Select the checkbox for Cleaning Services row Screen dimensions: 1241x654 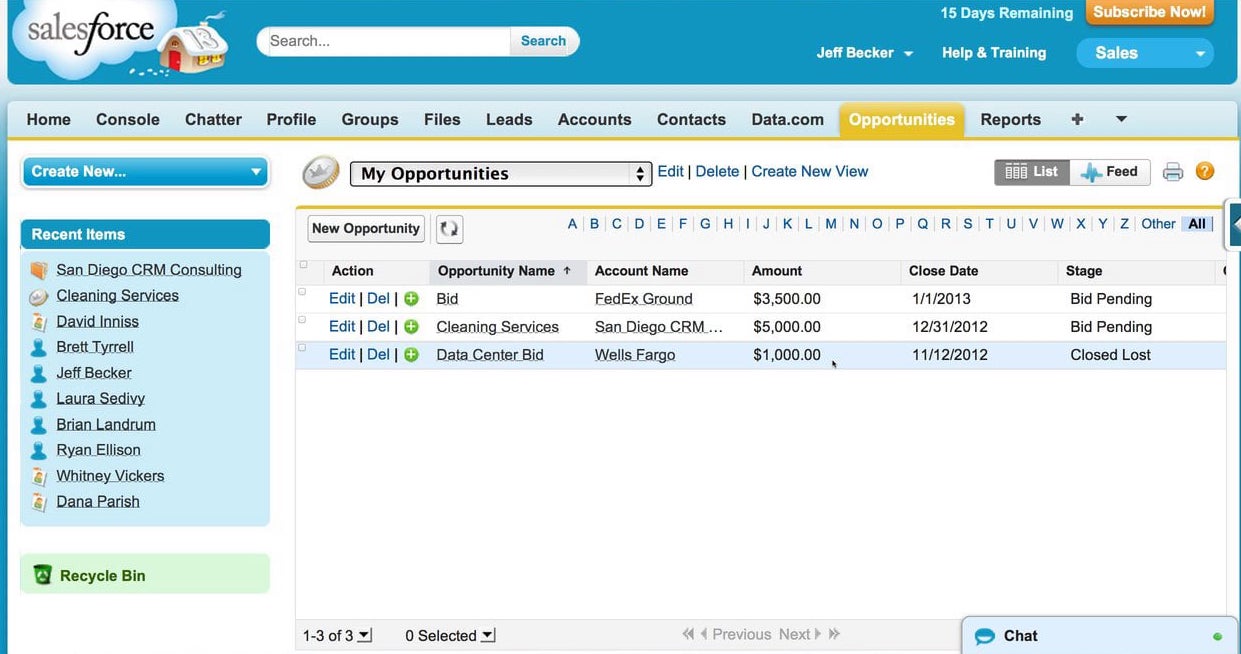point(303,320)
